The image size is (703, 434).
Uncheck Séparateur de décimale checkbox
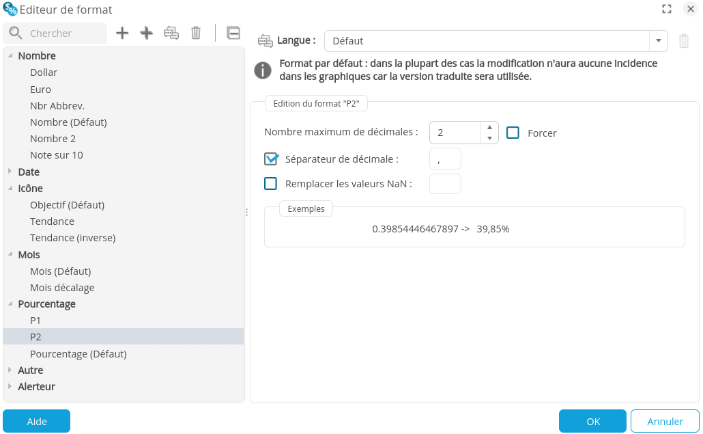(x=271, y=158)
